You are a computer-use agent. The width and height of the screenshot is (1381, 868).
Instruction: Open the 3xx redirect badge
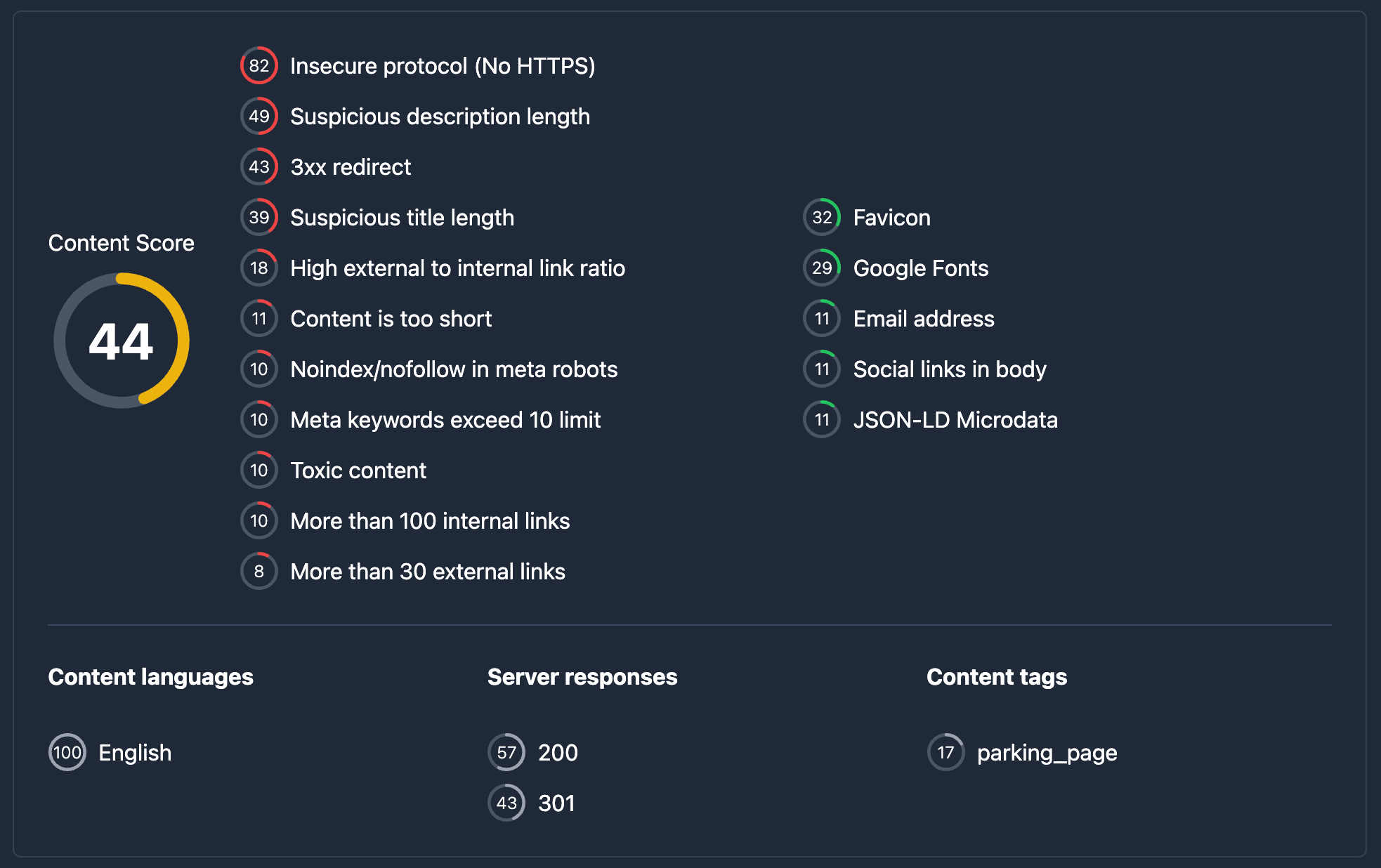tap(259, 167)
